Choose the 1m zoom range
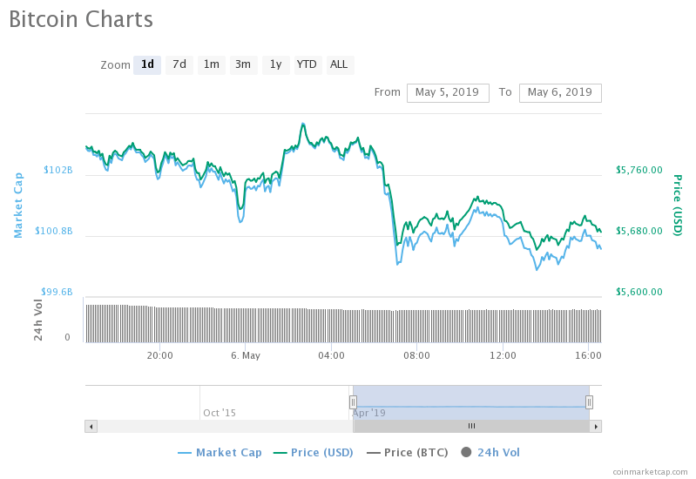The image size is (696, 479). (x=211, y=65)
